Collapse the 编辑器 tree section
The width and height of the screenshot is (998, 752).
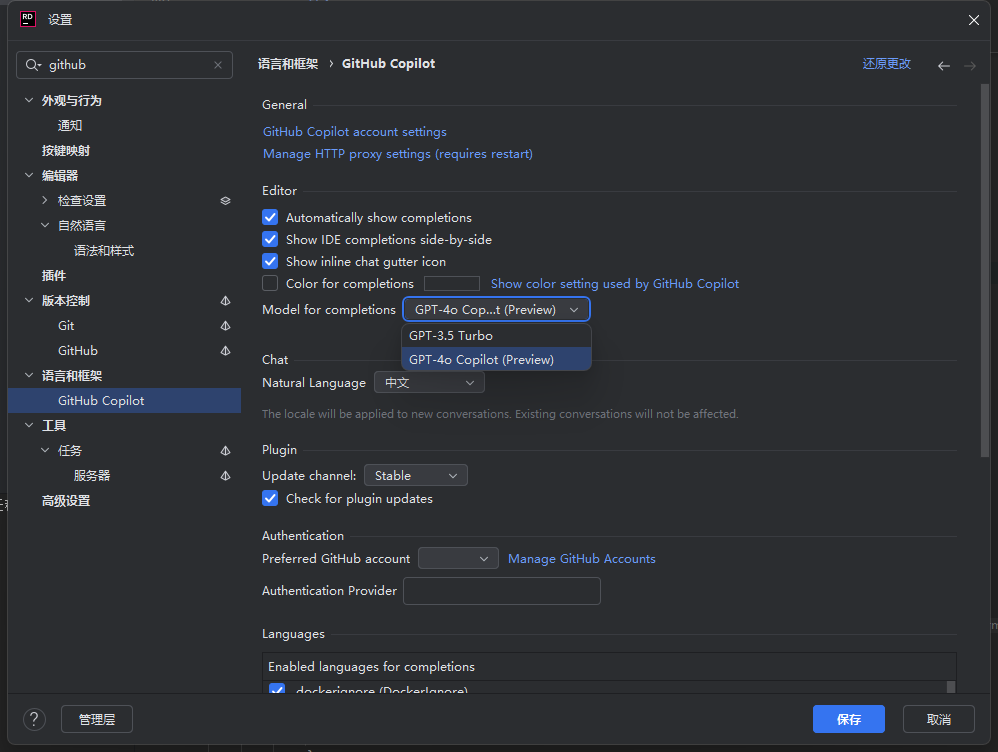29,176
